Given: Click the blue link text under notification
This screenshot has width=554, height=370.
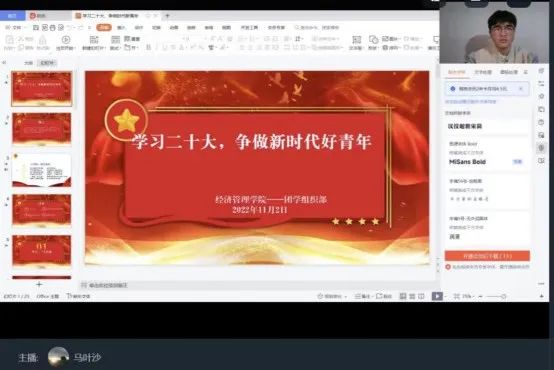Looking at the screenshot, I should coord(470,102).
